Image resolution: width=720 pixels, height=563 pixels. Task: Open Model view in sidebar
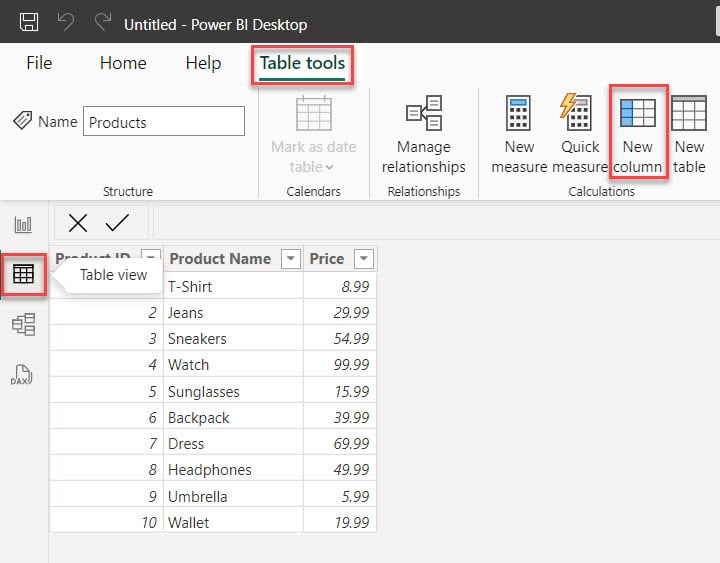[23, 325]
